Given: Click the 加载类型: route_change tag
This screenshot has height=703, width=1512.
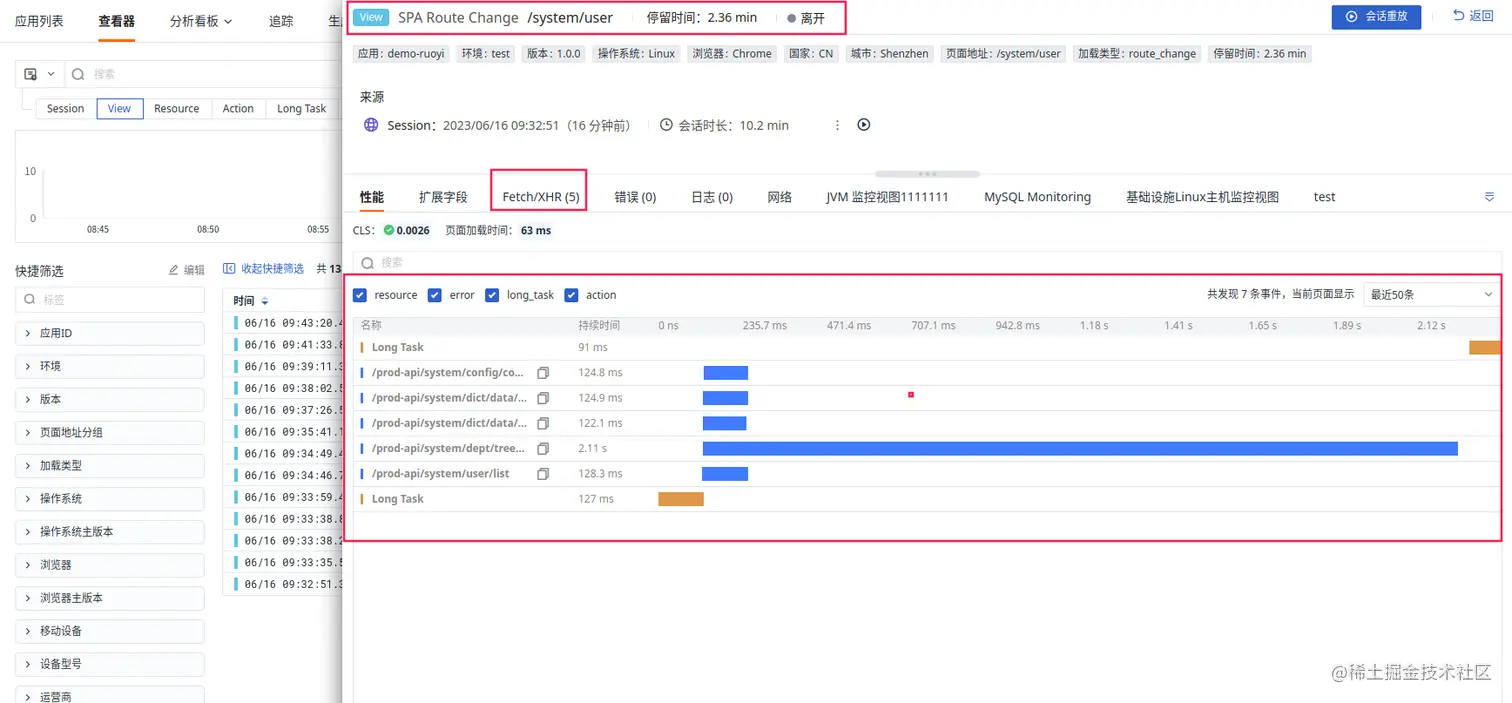Looking at the screenshot, I should coord(1136,54).
